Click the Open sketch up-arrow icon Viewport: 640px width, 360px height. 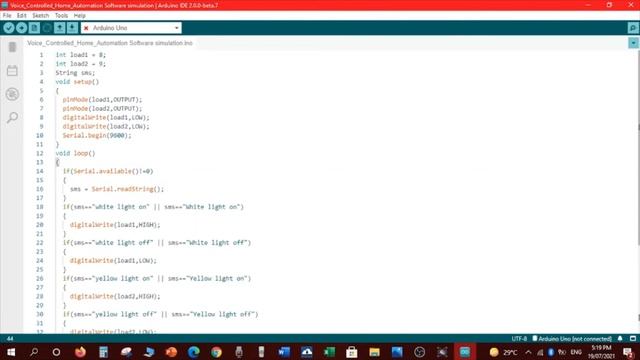click(60, 28)
